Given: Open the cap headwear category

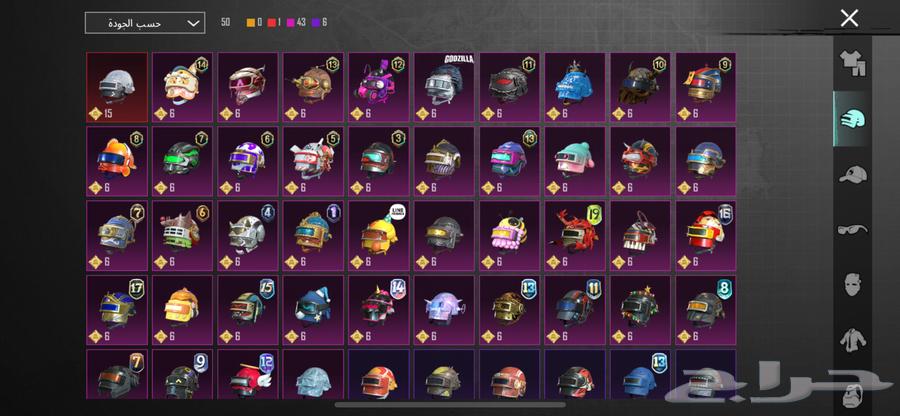Looking at the screenshot, I should [x=852, y=174].
